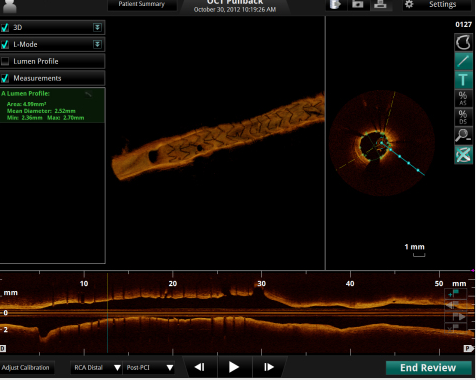Image resolution: width=476 pixels, height=380 pixels.
Task: Toggle the 3D checkbox
Action: pos(5,27)
